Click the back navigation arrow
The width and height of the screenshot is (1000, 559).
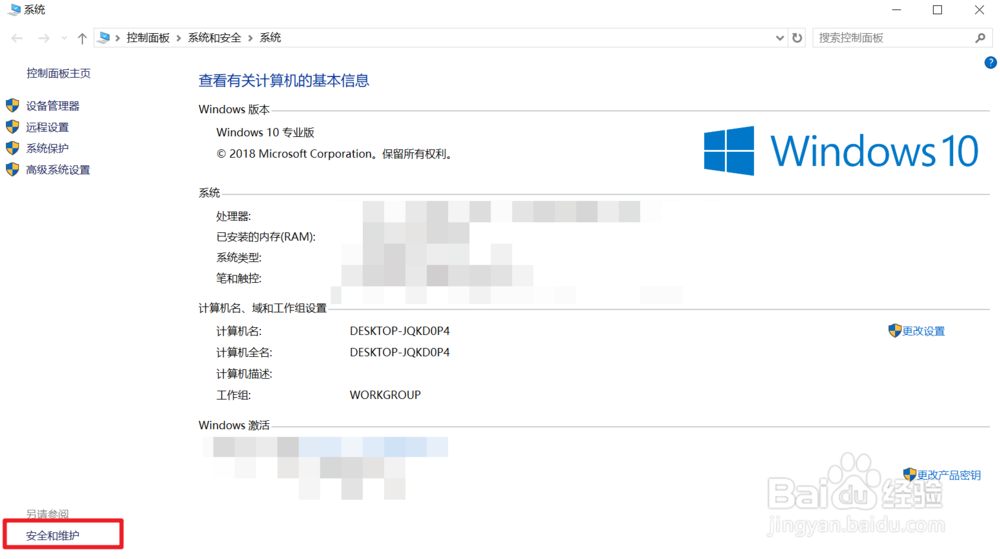click(x=17, y=38)
